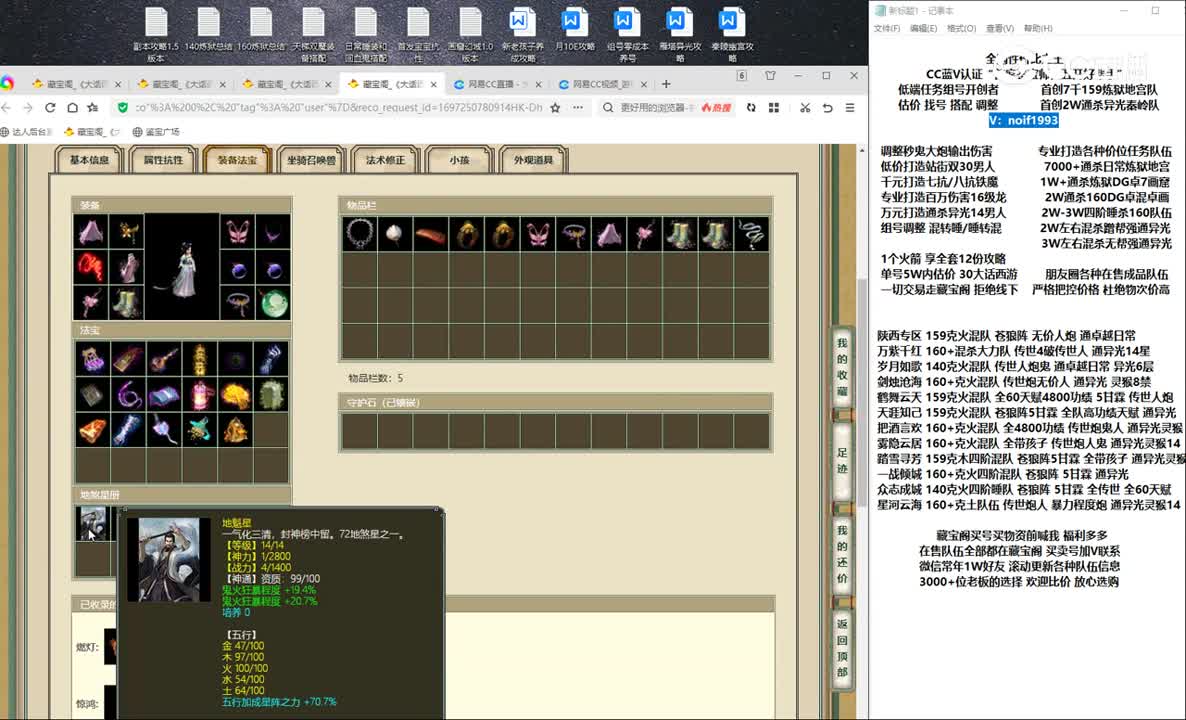Switch to the 属性抗性 tab
Screen dimensions: 1186x720
(163, 160)
